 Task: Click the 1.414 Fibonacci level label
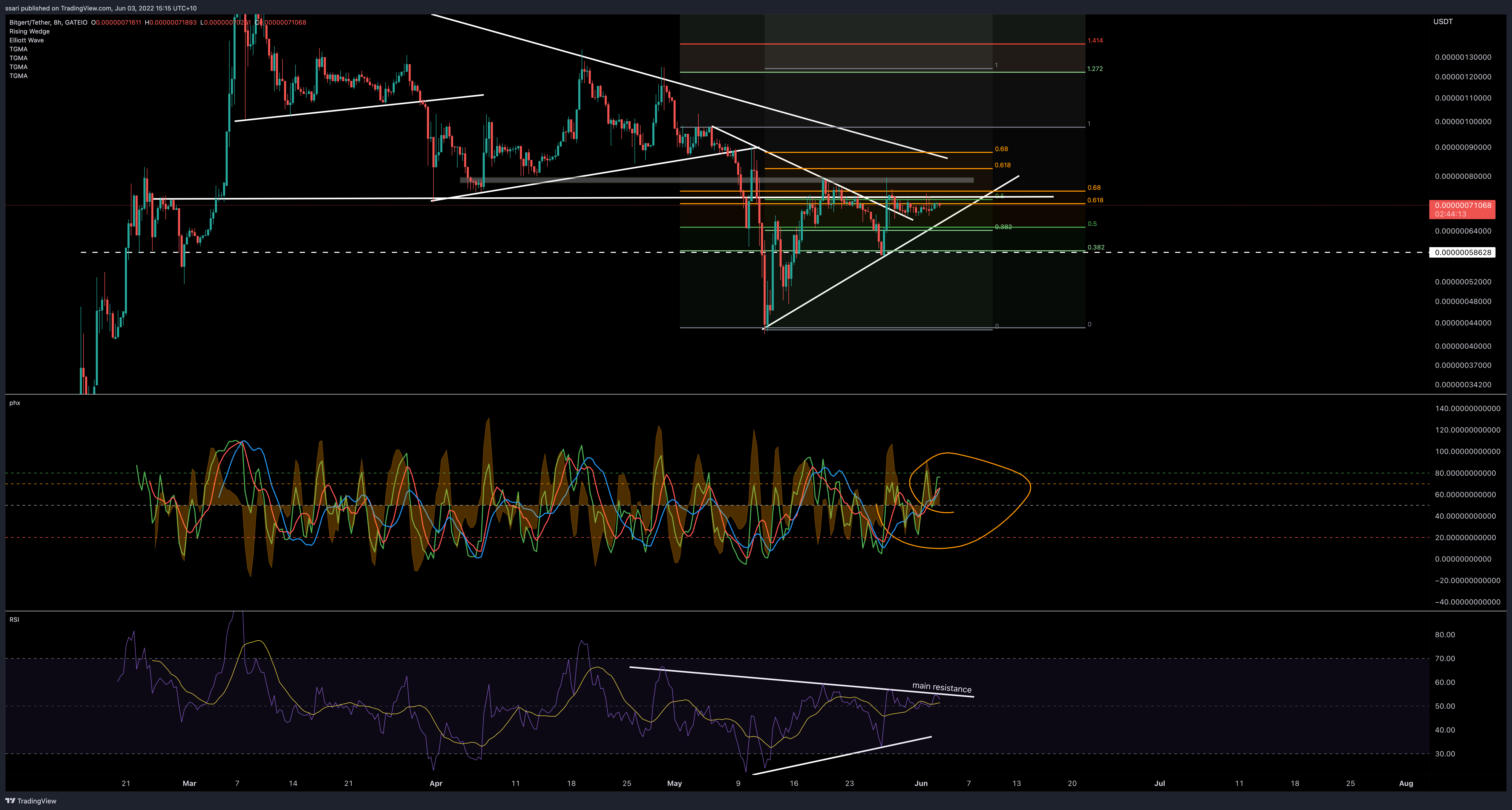[x=1095, y=41]
